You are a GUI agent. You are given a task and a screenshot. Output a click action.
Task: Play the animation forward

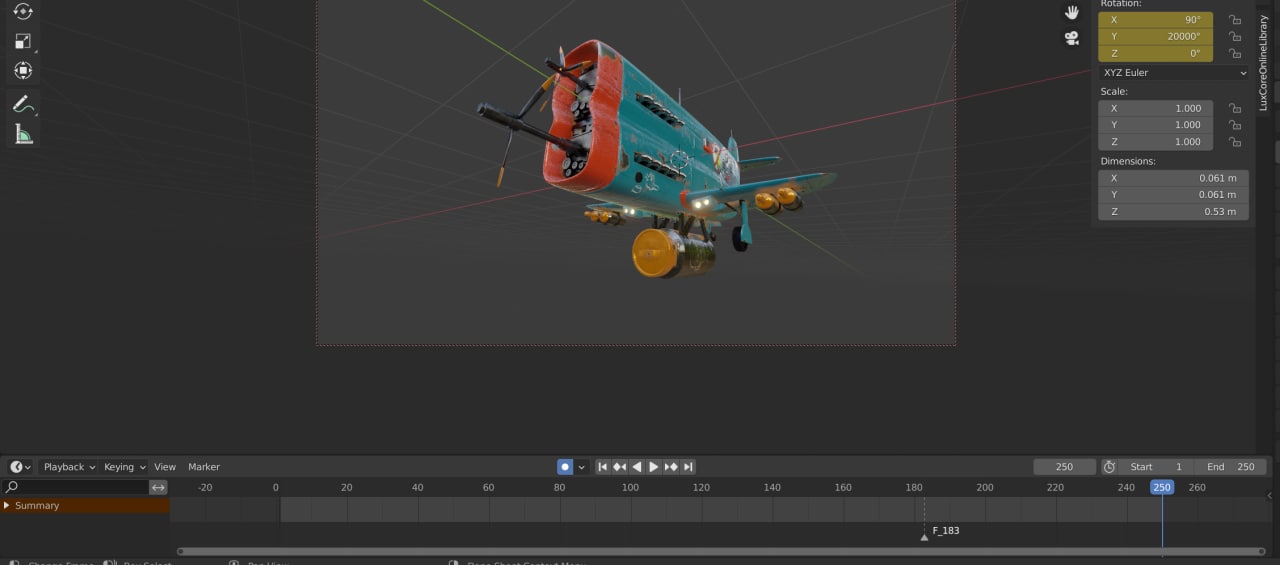[x=653, y=467]
